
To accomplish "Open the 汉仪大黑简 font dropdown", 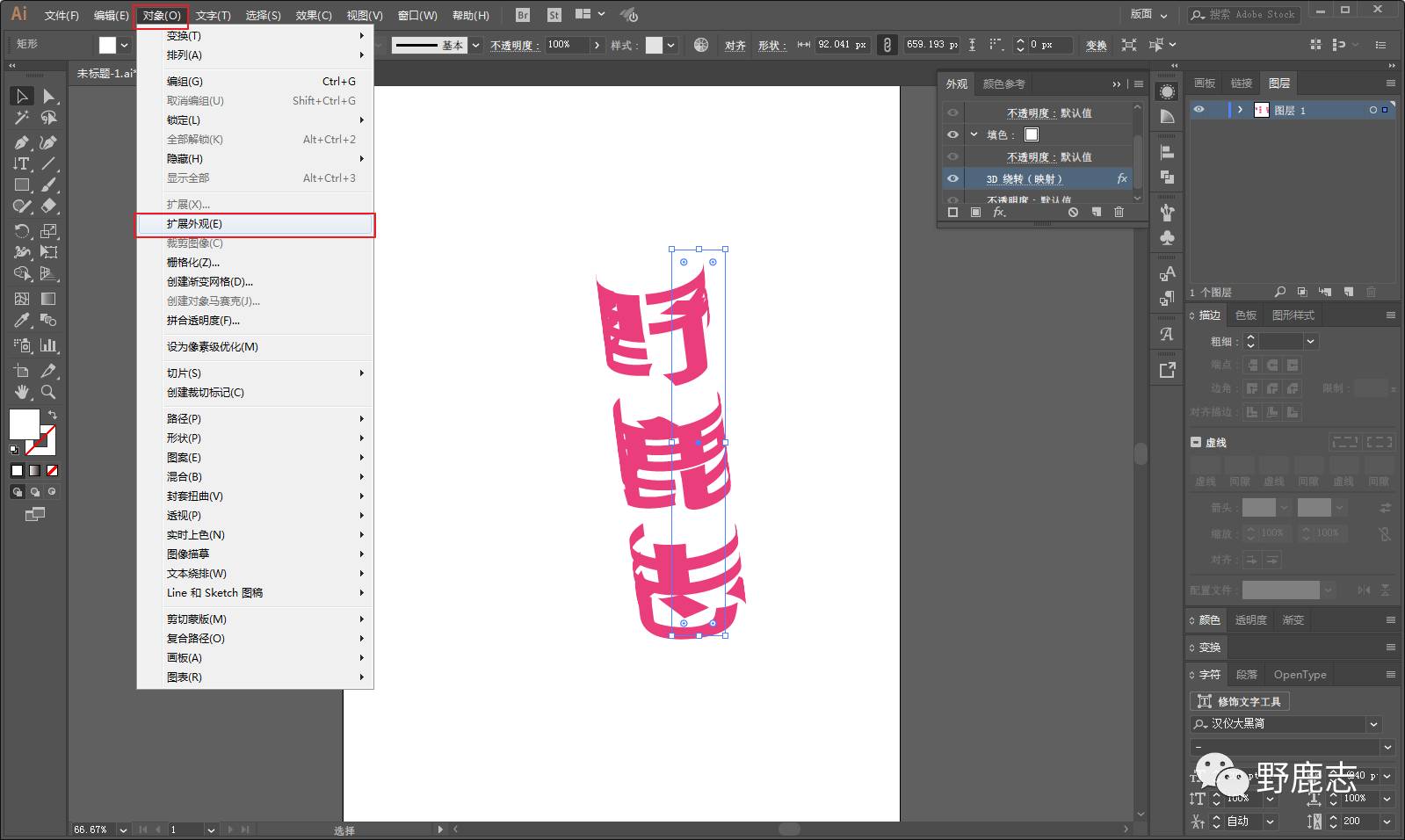I will tap(1373, 724).
